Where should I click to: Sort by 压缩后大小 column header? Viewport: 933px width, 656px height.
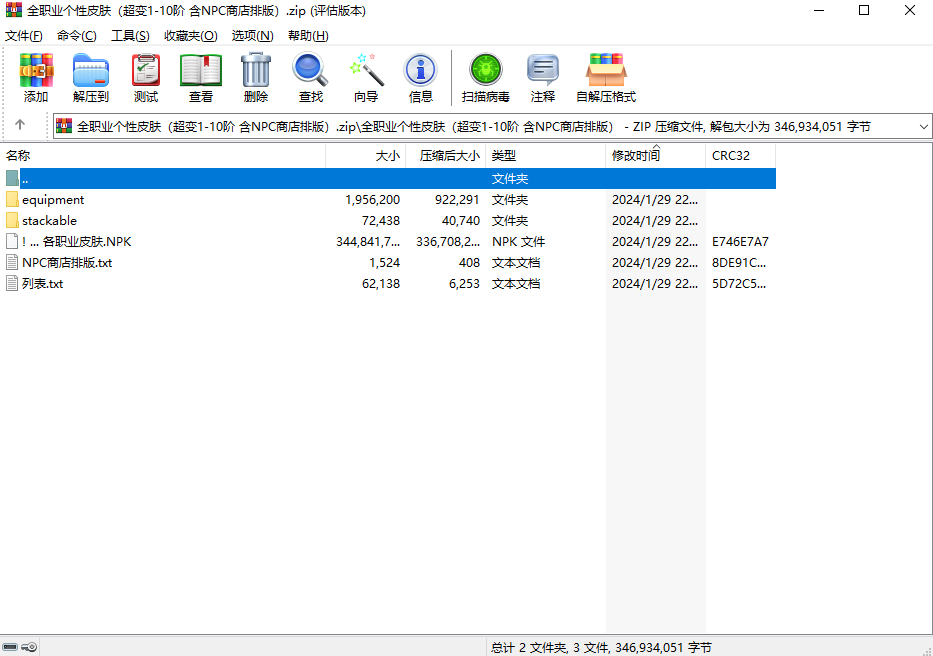(x=446, y=155)
